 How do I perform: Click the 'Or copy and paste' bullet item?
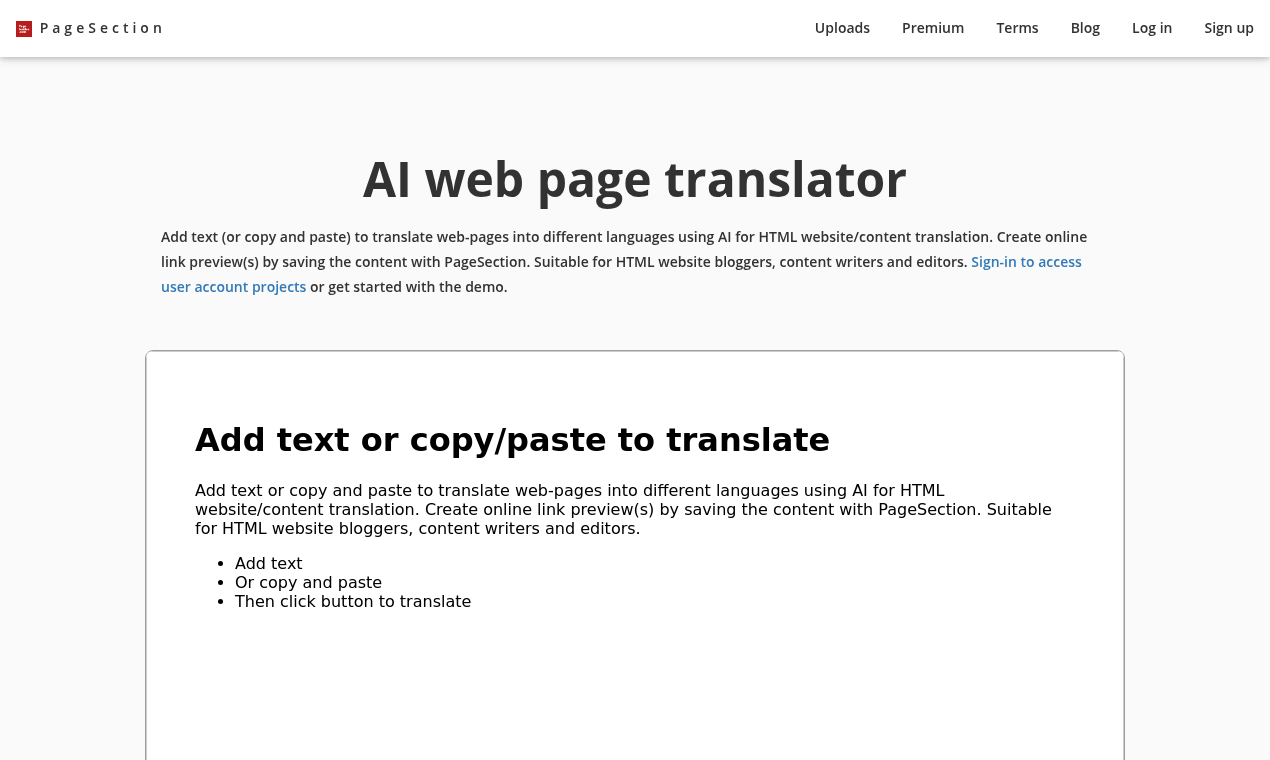[x=308, y=583]
